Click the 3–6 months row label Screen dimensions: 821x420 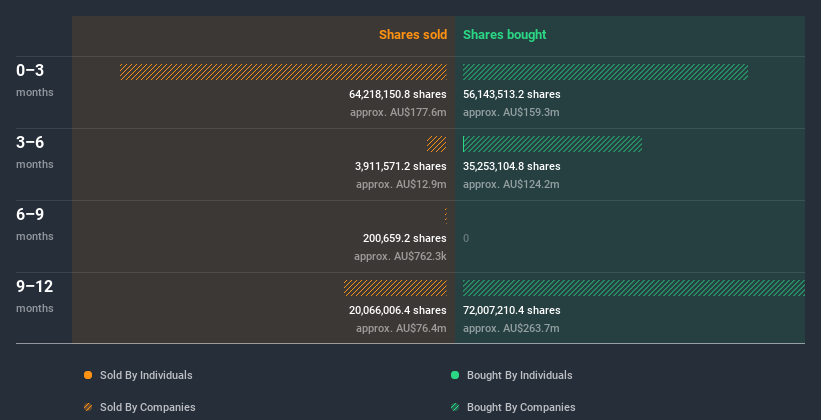point(35,152)
